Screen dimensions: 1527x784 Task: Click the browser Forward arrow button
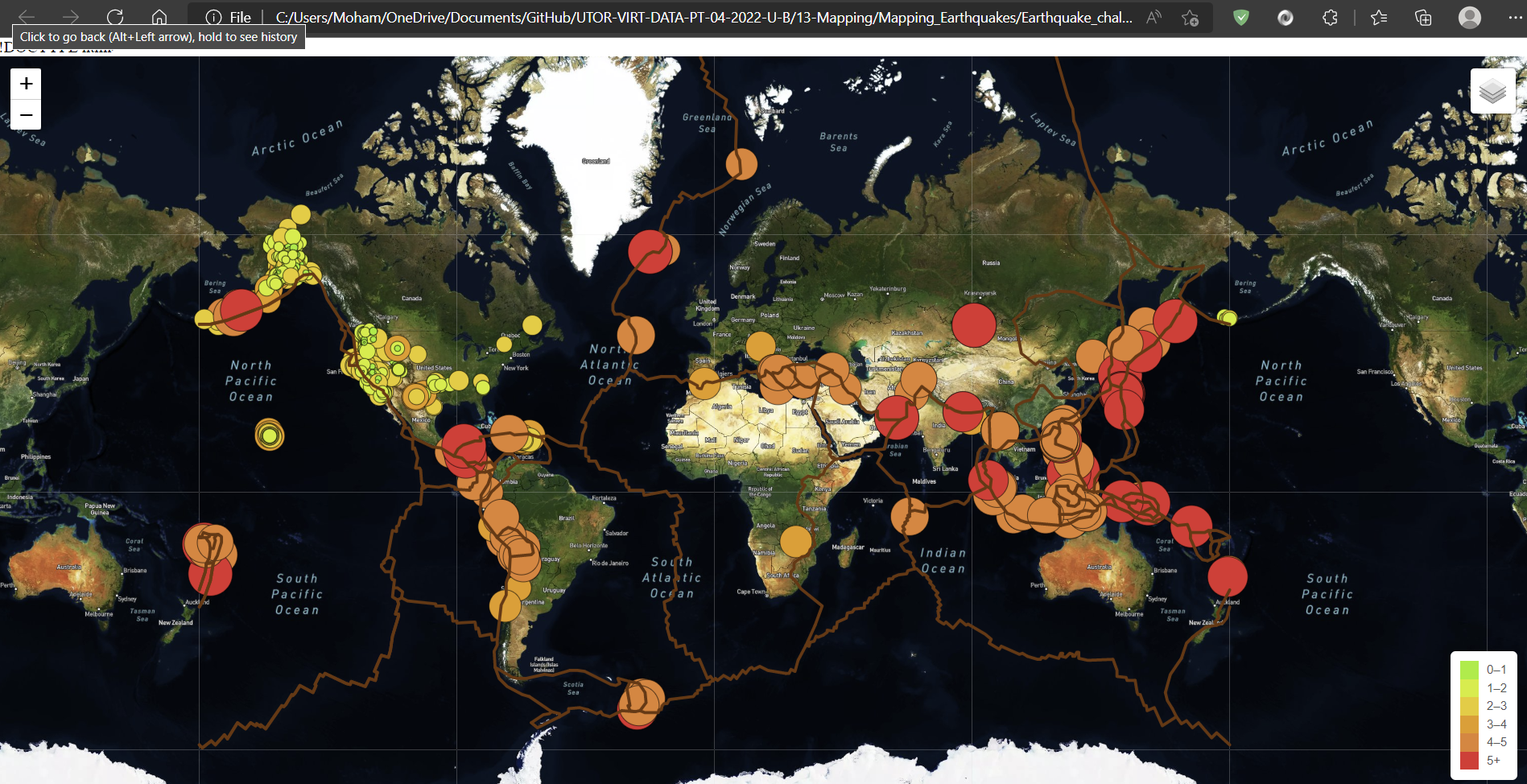coord(71,17)
